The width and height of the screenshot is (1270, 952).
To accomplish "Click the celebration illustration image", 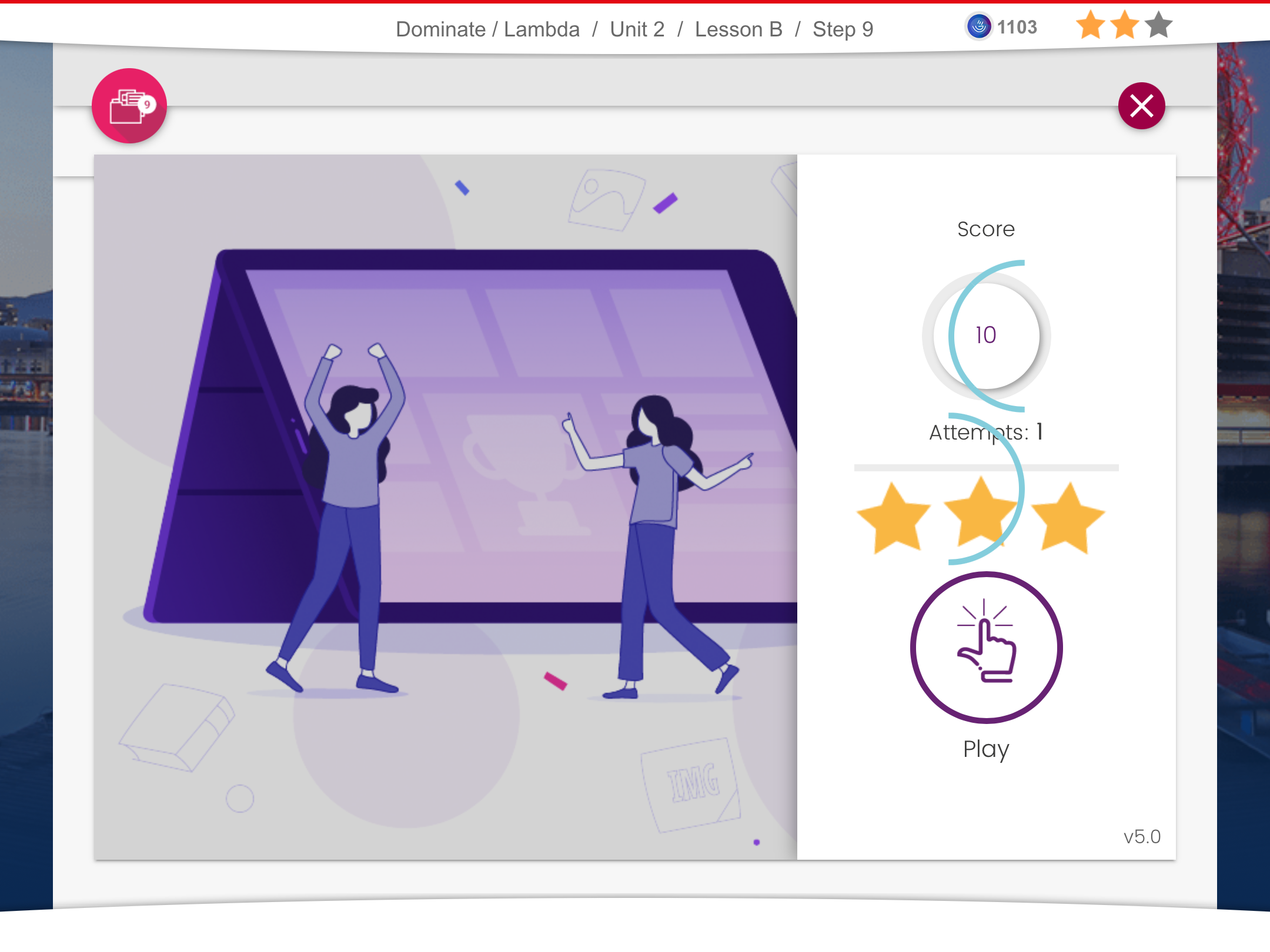I will click(x=445, y=507).
